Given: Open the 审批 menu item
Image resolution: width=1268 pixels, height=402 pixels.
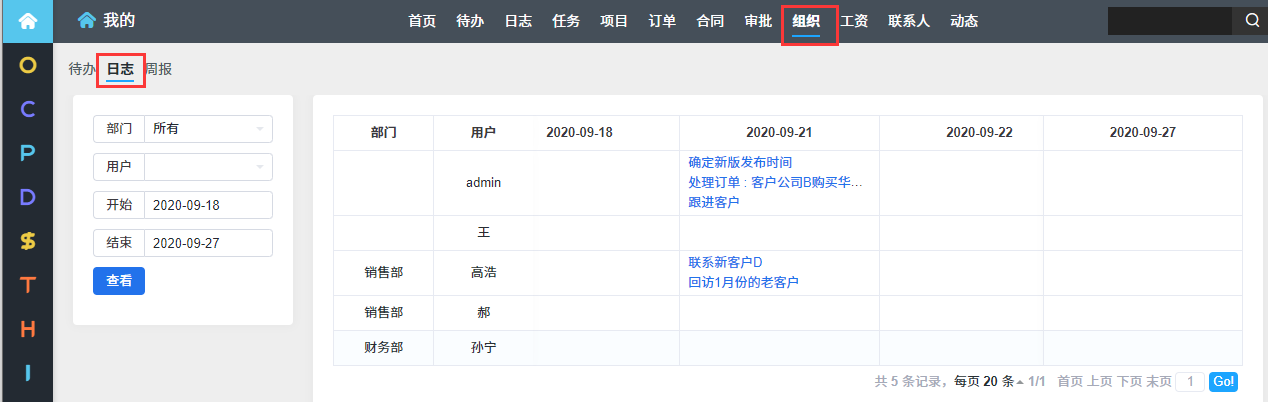Looking at the screenshot, I should 757,21.
